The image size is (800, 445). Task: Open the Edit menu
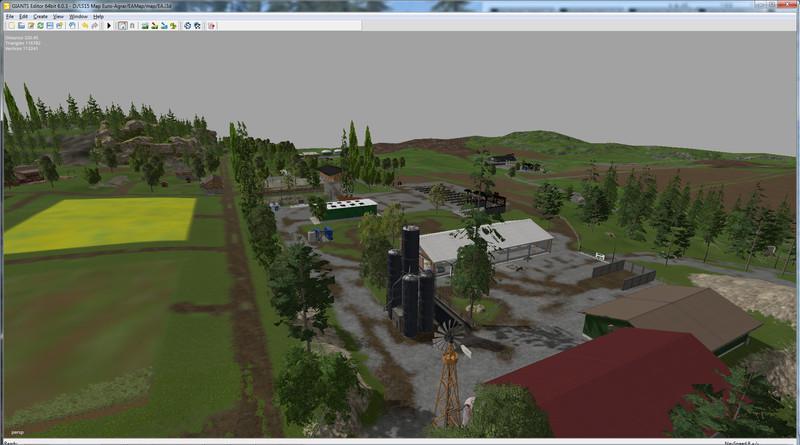23,17
